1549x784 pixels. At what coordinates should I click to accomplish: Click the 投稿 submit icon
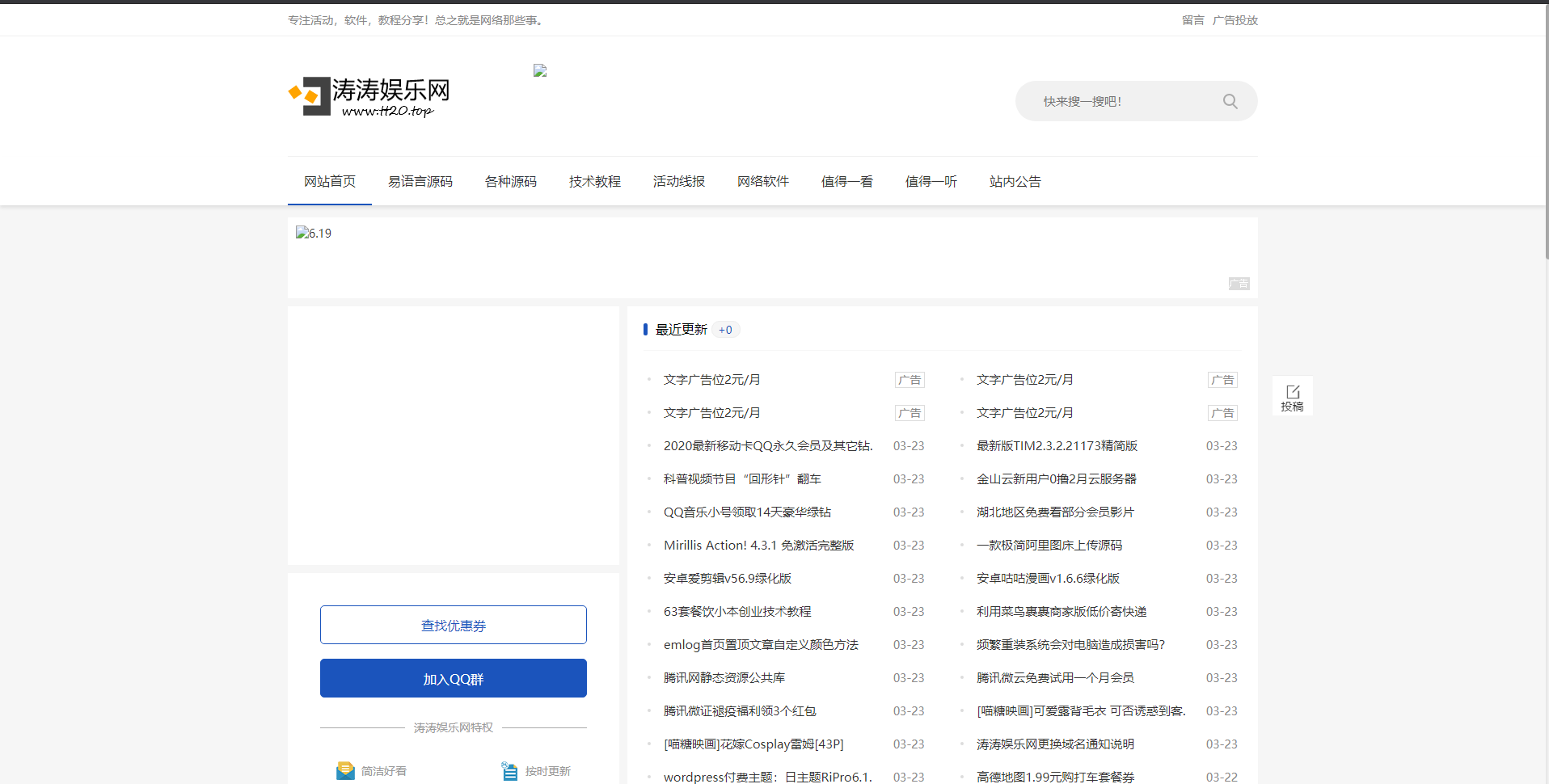pos(1292,396)
